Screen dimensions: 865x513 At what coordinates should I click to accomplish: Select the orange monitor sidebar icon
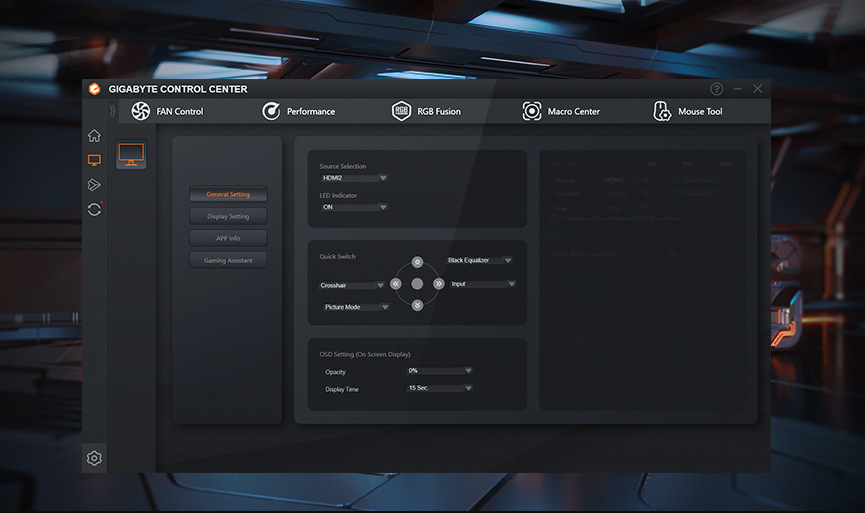tap(94, 161)
